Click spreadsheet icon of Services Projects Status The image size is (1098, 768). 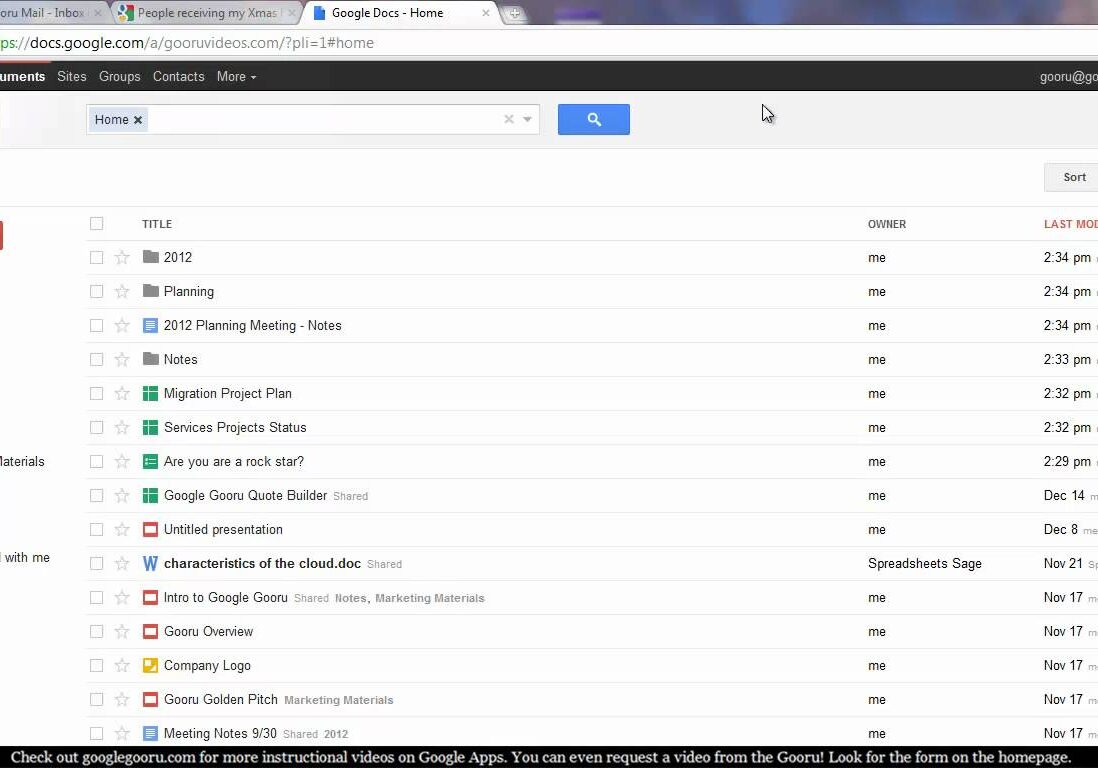click(150, 427)
